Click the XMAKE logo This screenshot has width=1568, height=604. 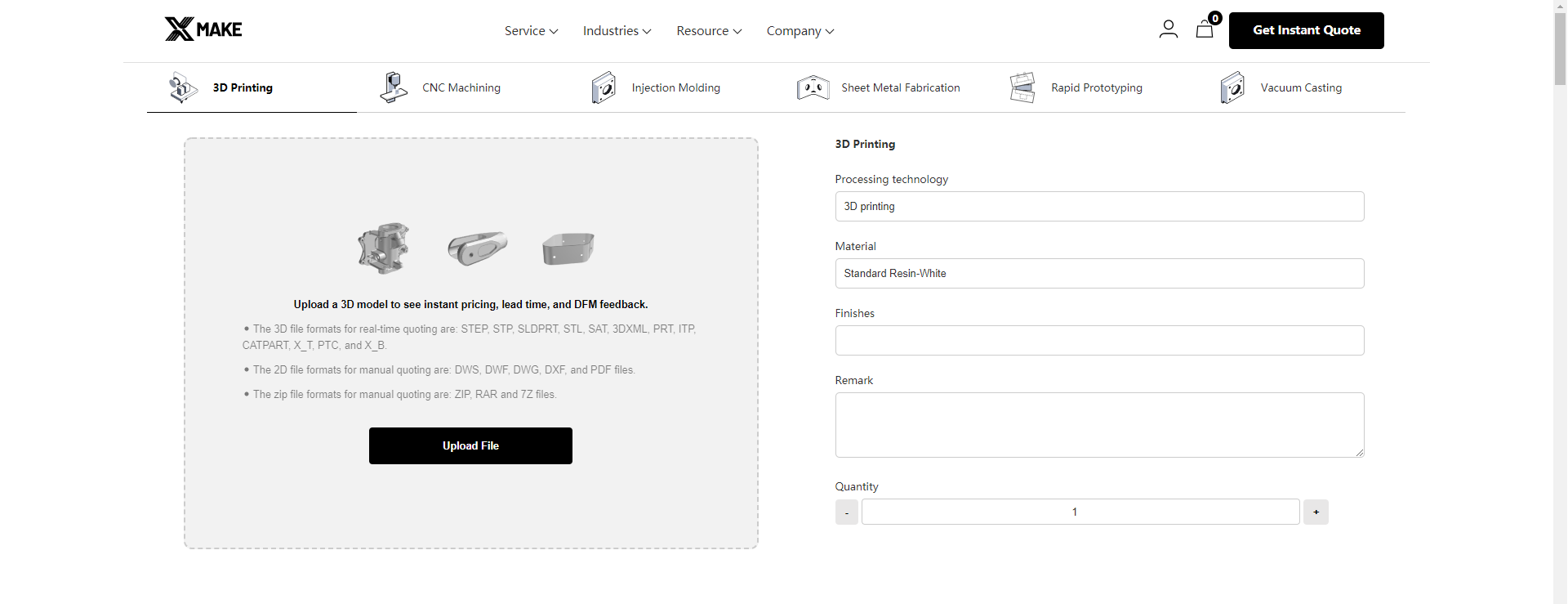[203, 29]
